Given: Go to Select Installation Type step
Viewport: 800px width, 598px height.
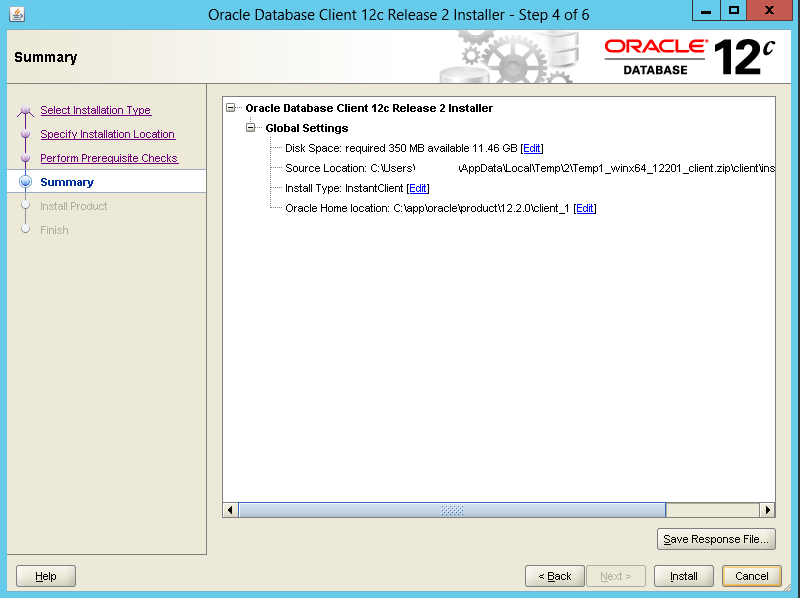Looking at the screenshot, I should pyautogui.click(x=95, y=110).
